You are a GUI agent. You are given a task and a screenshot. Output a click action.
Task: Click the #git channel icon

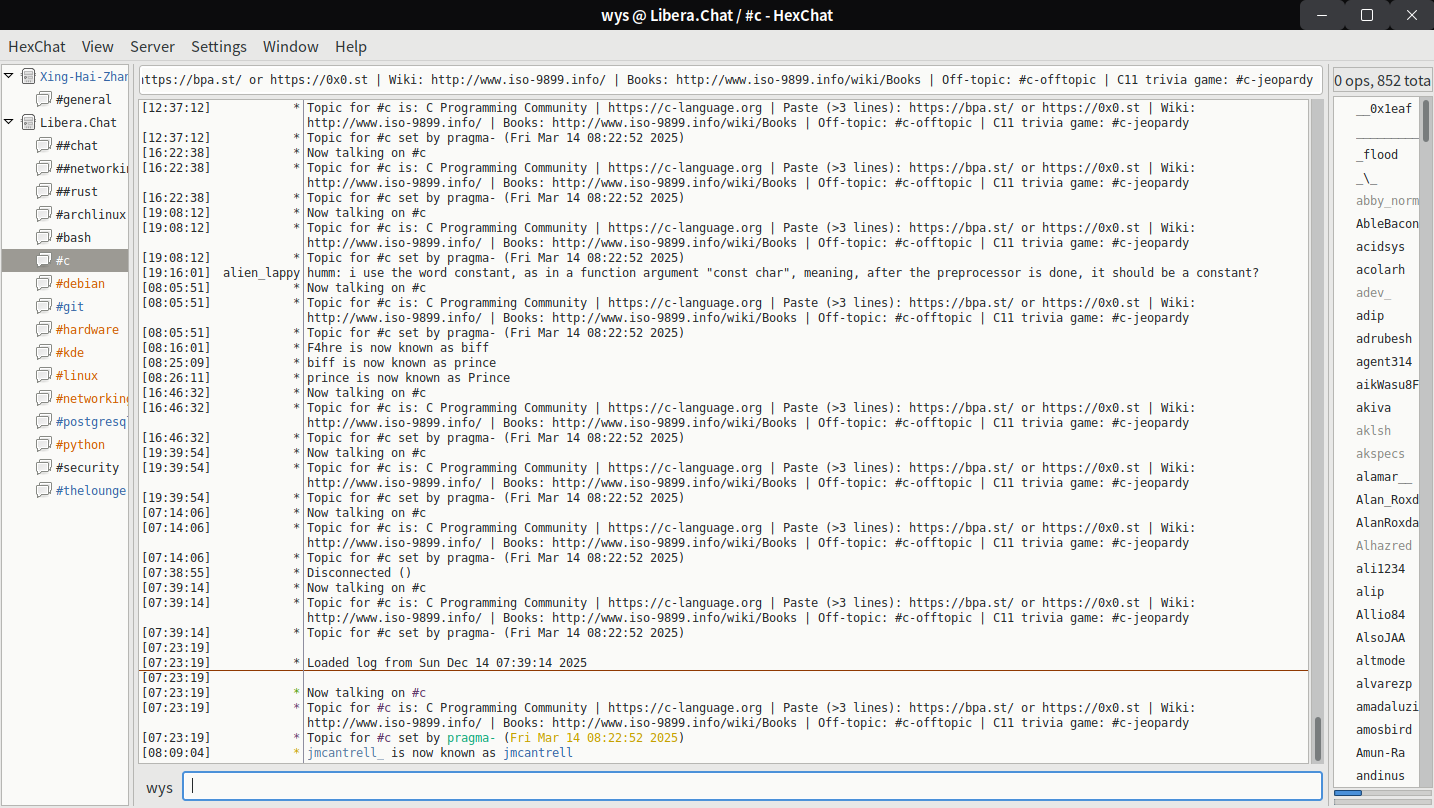pyautogui.click(x=43, y=306)
